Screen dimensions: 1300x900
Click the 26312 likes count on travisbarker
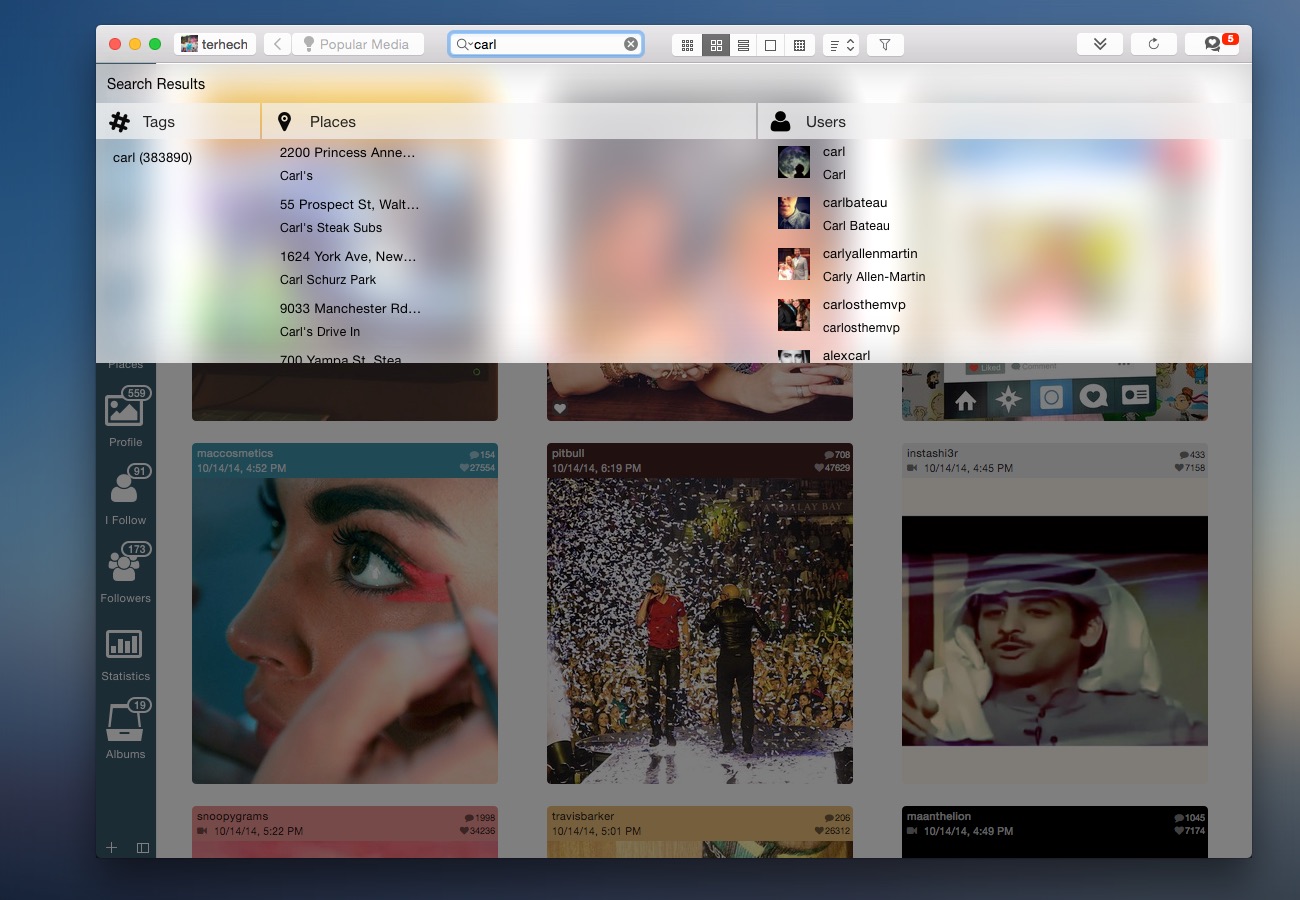(833, 831)
